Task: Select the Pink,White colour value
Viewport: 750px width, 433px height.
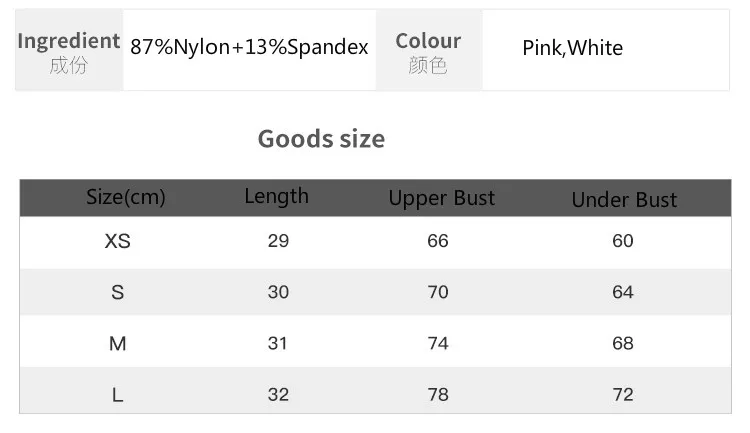Action: [573, 48]
